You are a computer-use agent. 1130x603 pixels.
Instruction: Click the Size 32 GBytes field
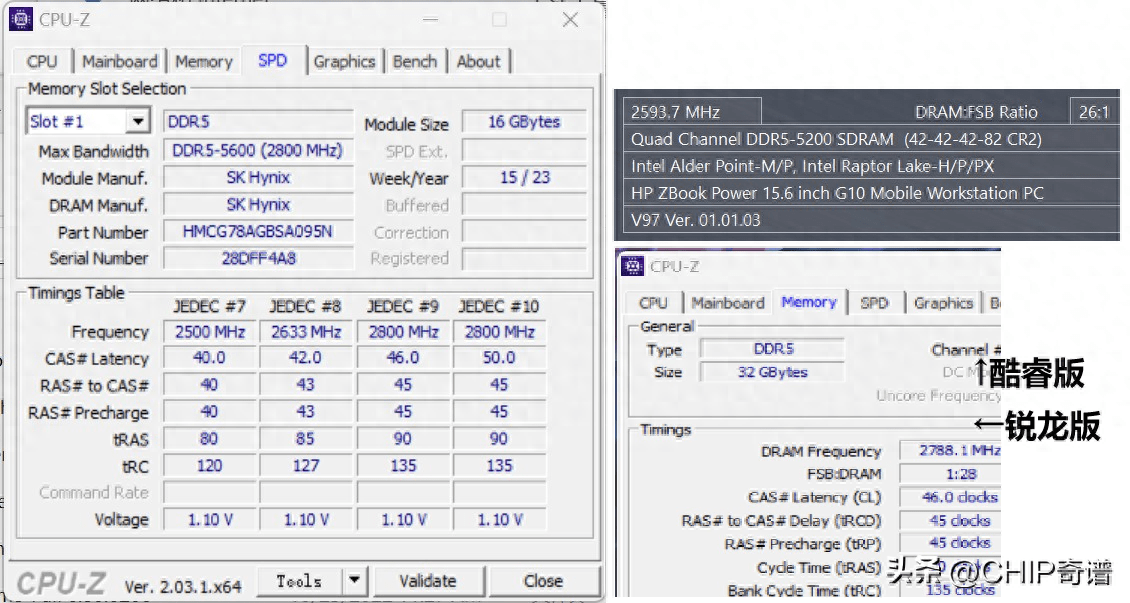point(773,372)
